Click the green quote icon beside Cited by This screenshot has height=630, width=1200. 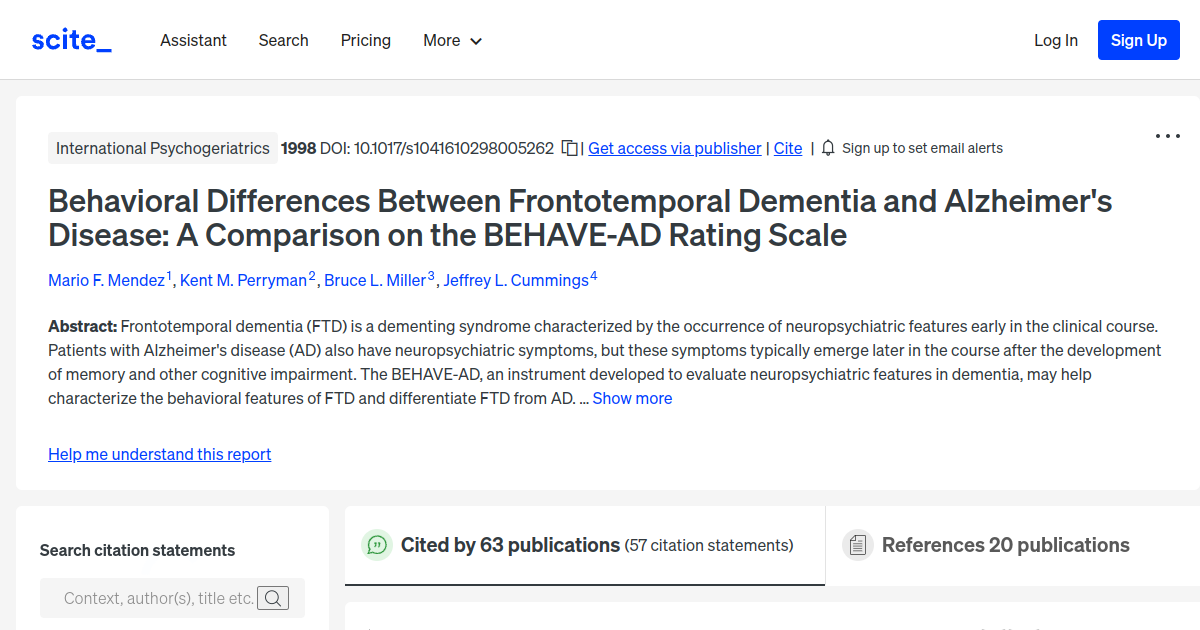point(376,545)
